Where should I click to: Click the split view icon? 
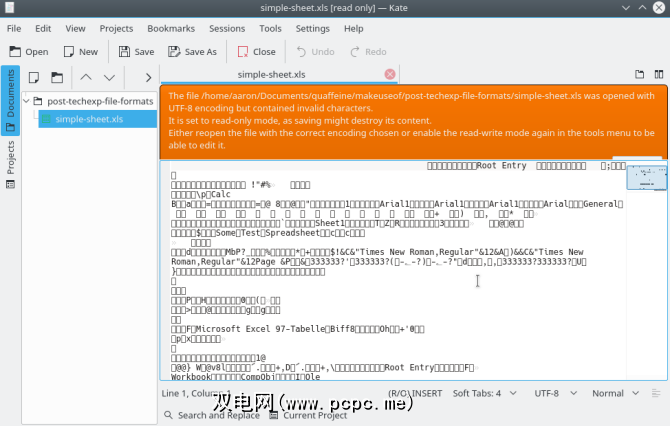pyautogui.click(x=658, y=74)
